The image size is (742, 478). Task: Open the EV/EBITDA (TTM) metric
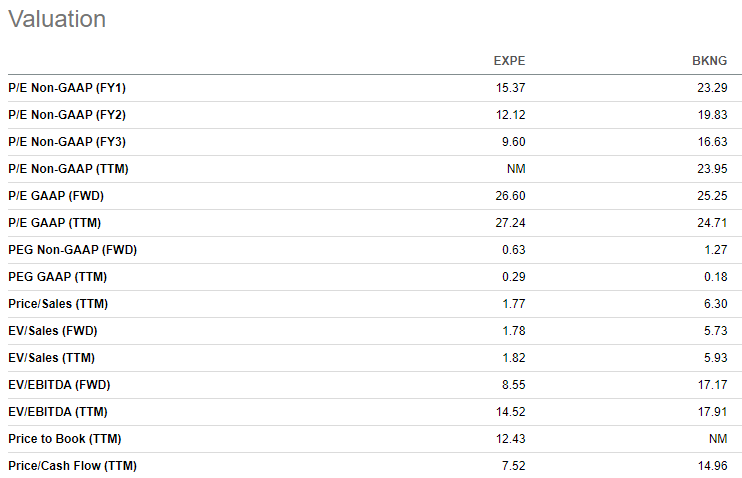click(58, 412)
